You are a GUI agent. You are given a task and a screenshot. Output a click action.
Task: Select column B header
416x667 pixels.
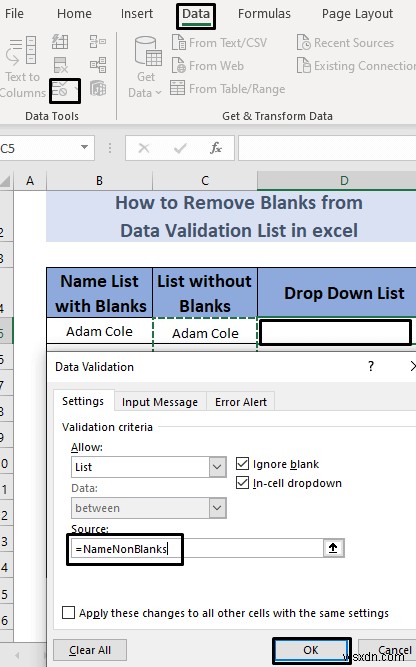(99, 181)
